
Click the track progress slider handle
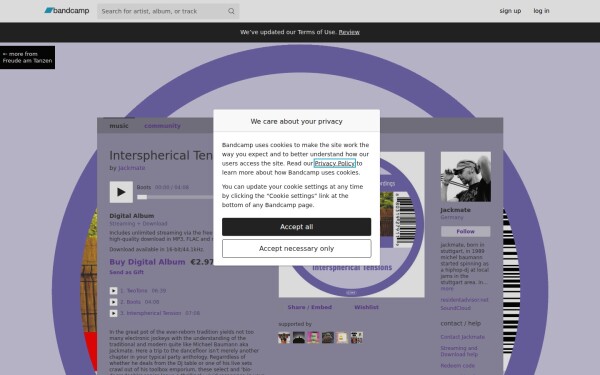click(142, 197)
